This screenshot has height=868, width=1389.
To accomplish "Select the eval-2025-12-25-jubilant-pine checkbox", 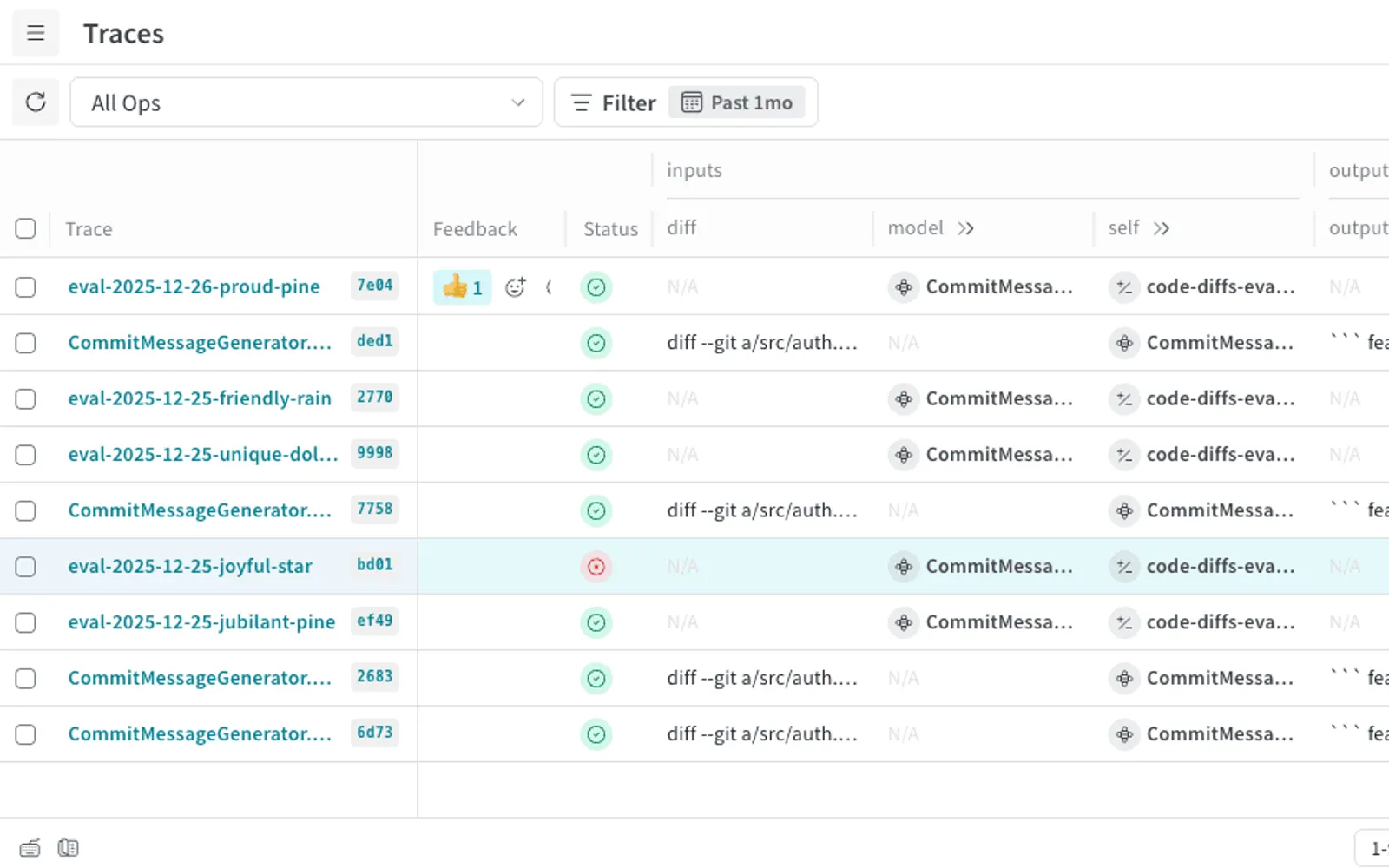I will click(26, 622).
